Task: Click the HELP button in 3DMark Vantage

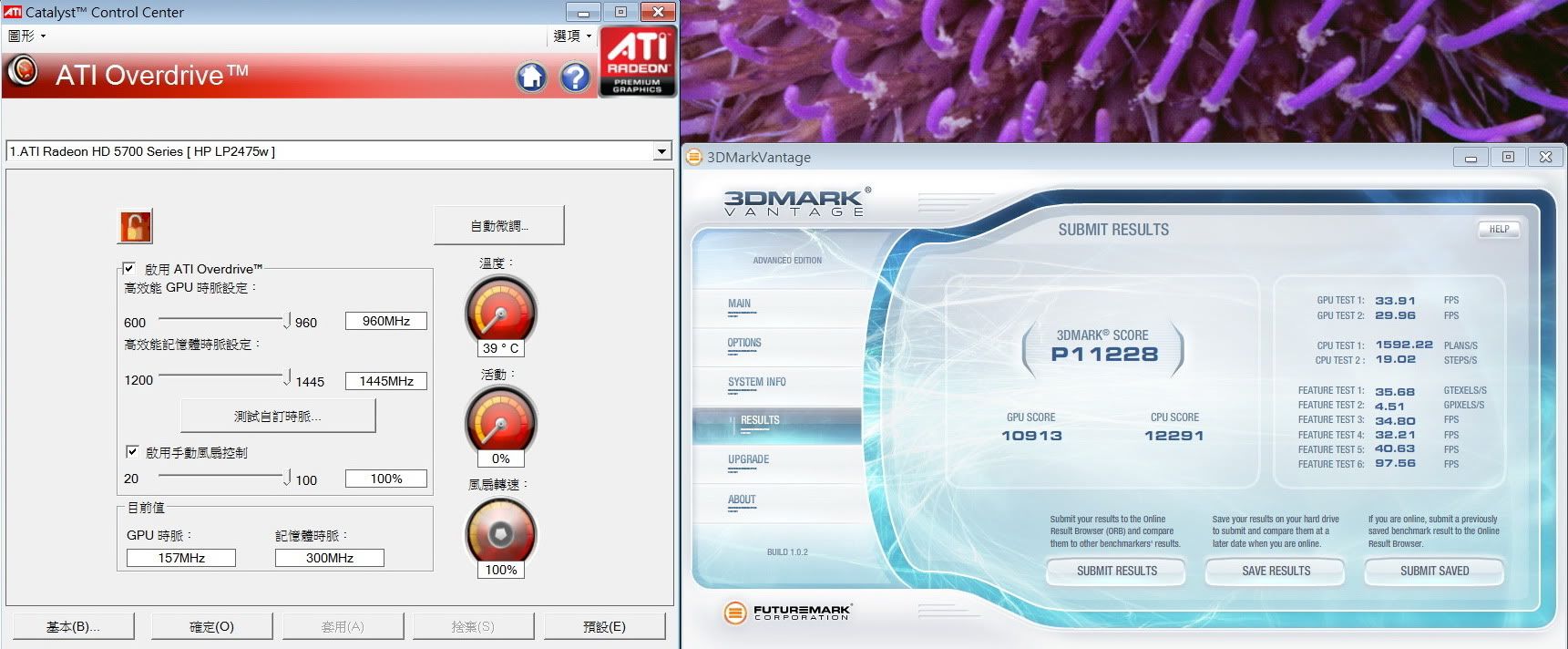Action: click(x=1499, y=230)
